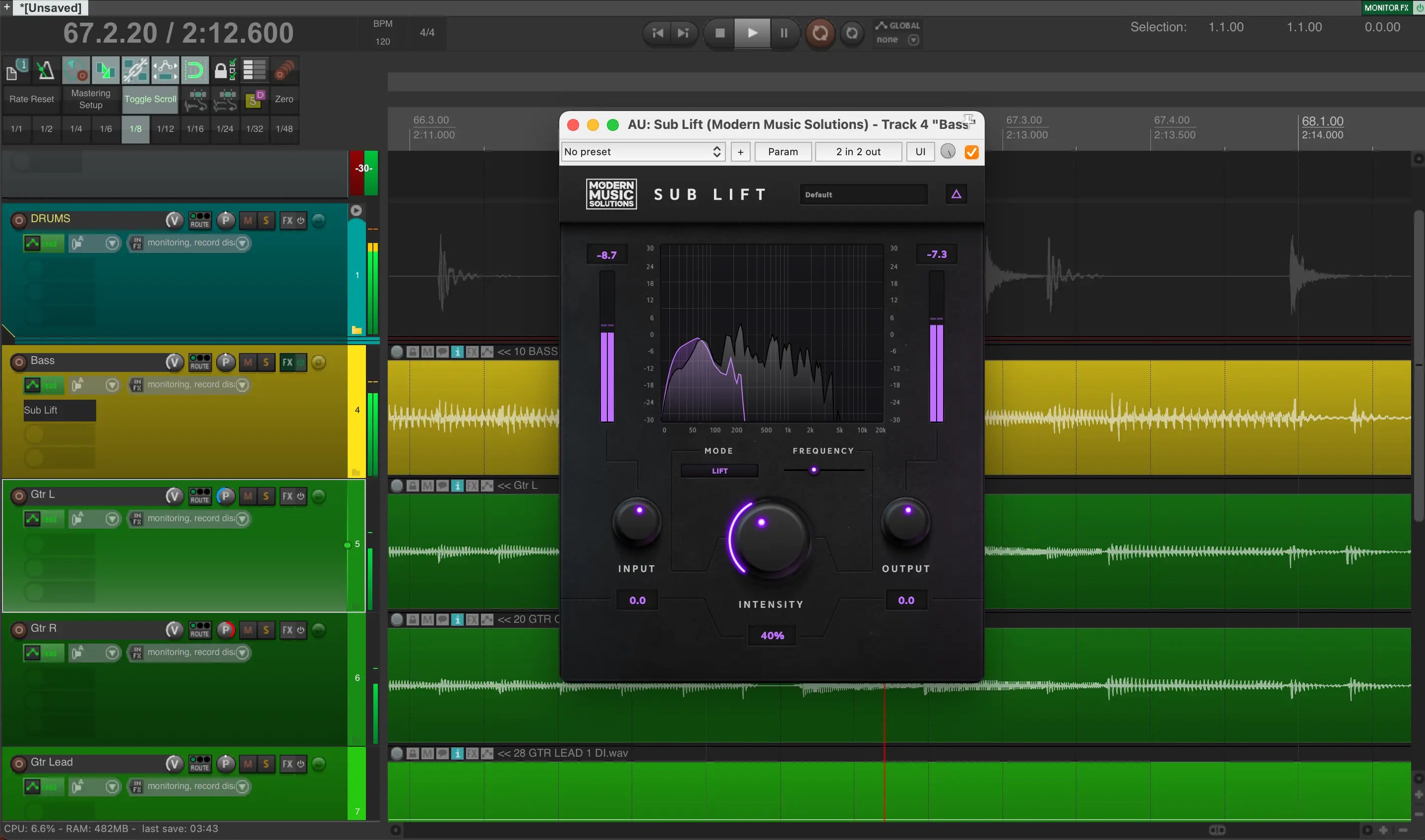The width and height of the screenshot is (1425, 840).
Task: Mute the Gtr R track
Action: point(248,629)
